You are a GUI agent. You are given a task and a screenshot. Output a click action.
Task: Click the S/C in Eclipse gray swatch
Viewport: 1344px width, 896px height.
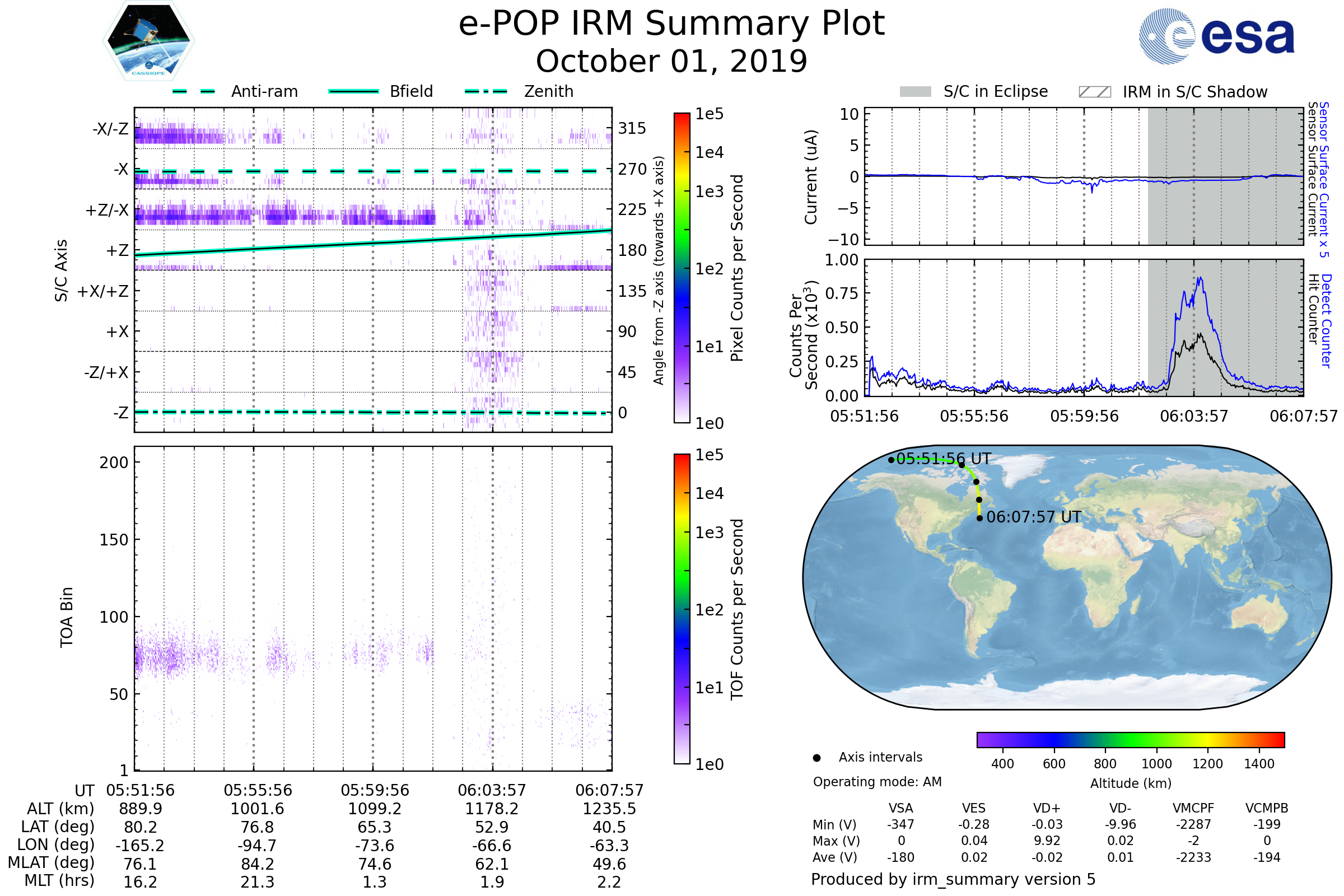[x=915, y=92]
